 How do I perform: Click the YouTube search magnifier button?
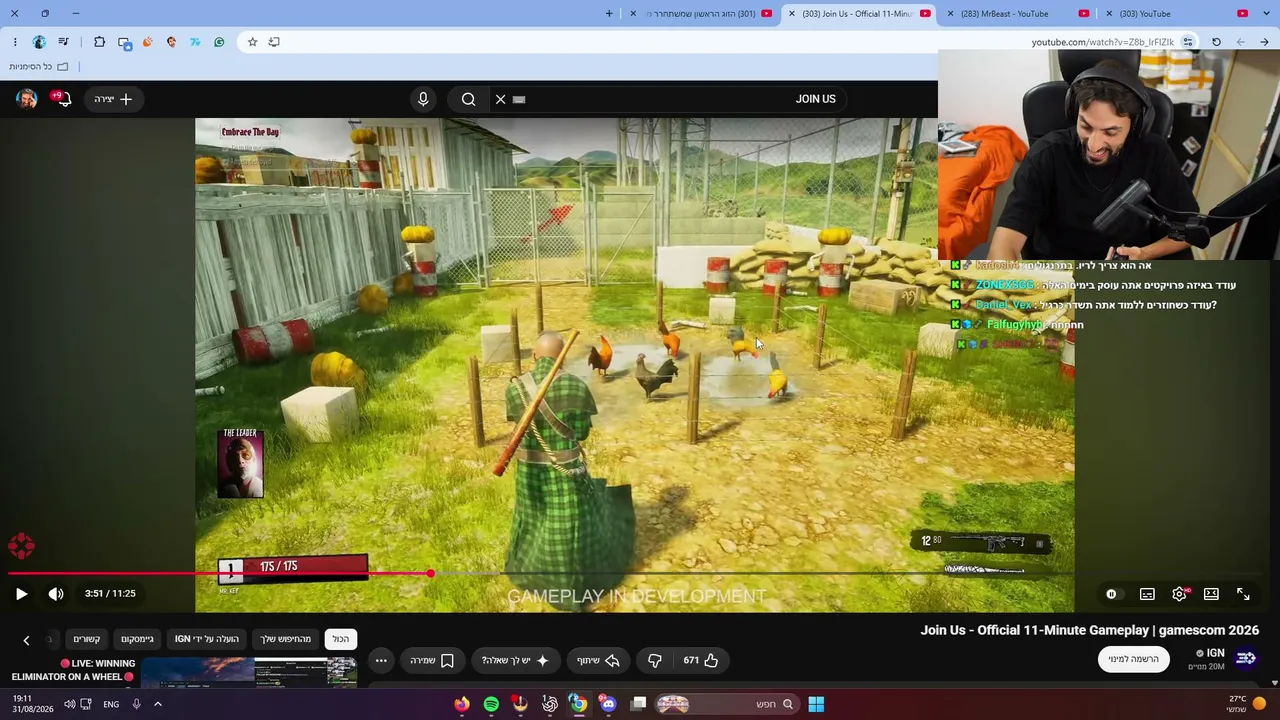468,99
